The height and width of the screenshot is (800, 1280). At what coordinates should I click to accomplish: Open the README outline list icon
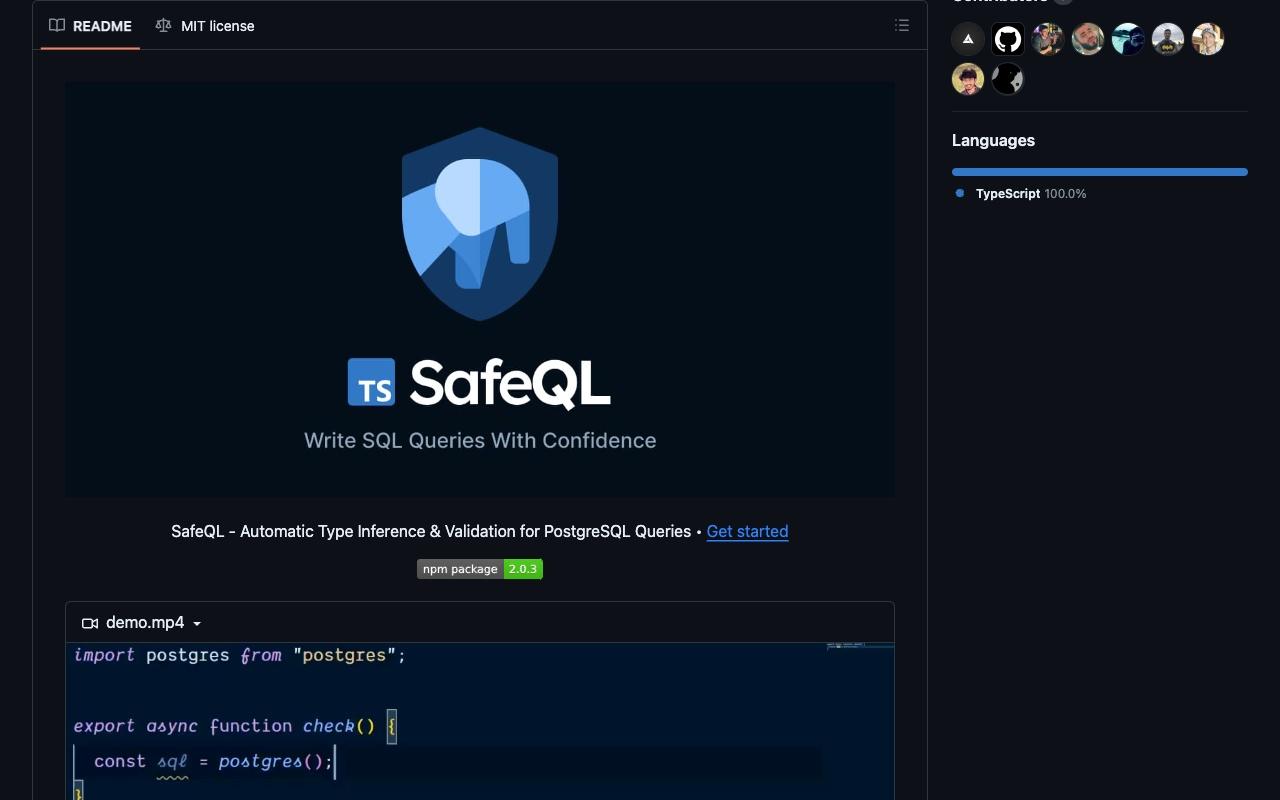coord(902,26)
